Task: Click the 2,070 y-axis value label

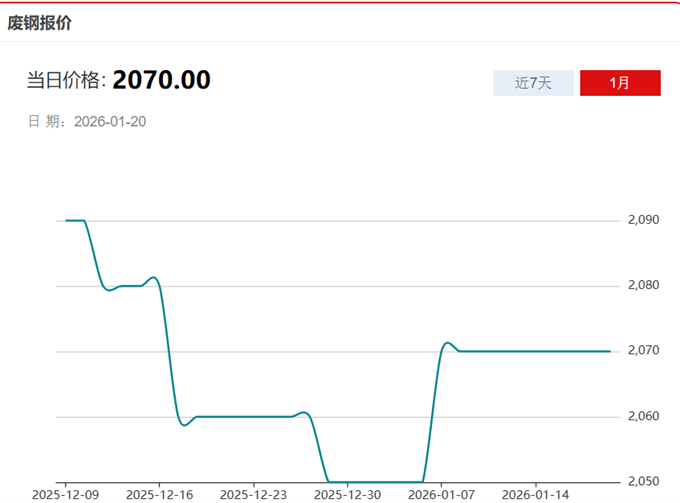Action: (641, 351)
